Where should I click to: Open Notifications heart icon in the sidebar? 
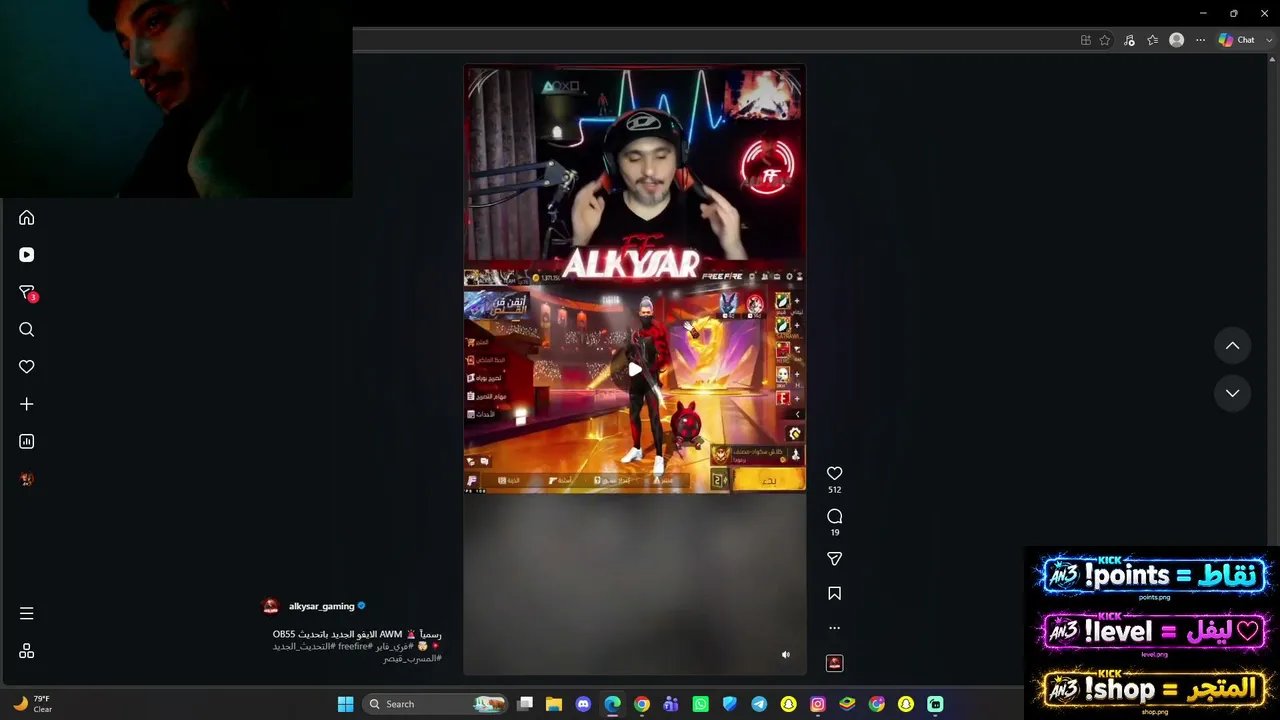click(27, 367)
